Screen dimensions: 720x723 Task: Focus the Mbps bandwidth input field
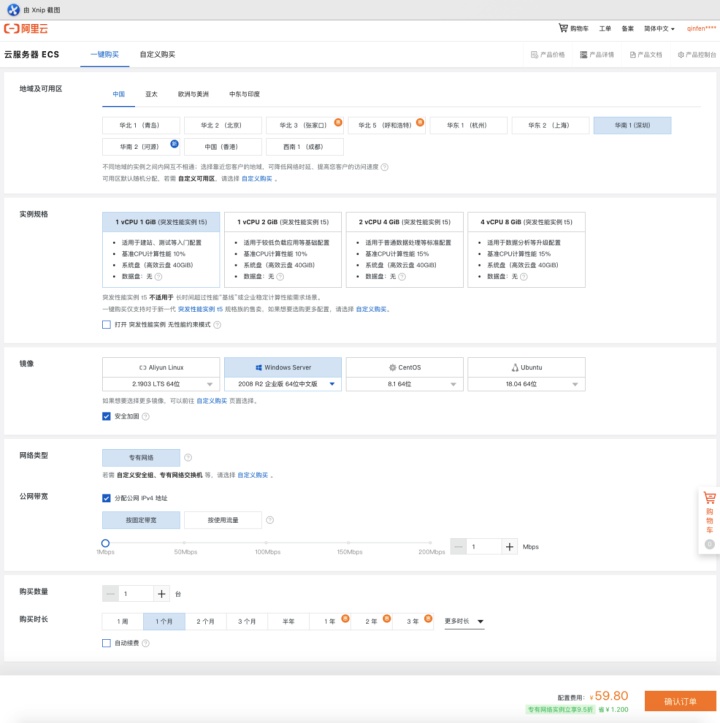click(x=484, y=546)
